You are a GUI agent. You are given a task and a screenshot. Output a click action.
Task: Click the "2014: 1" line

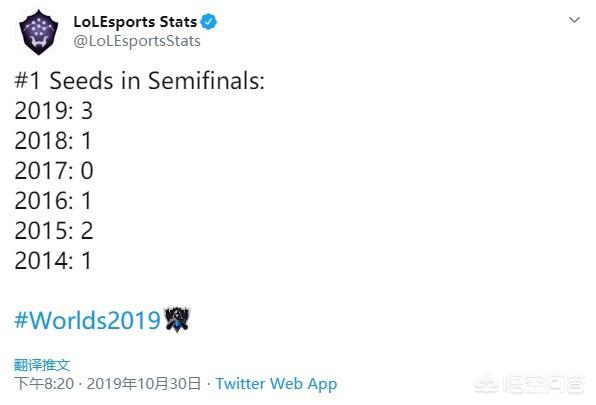53,260
